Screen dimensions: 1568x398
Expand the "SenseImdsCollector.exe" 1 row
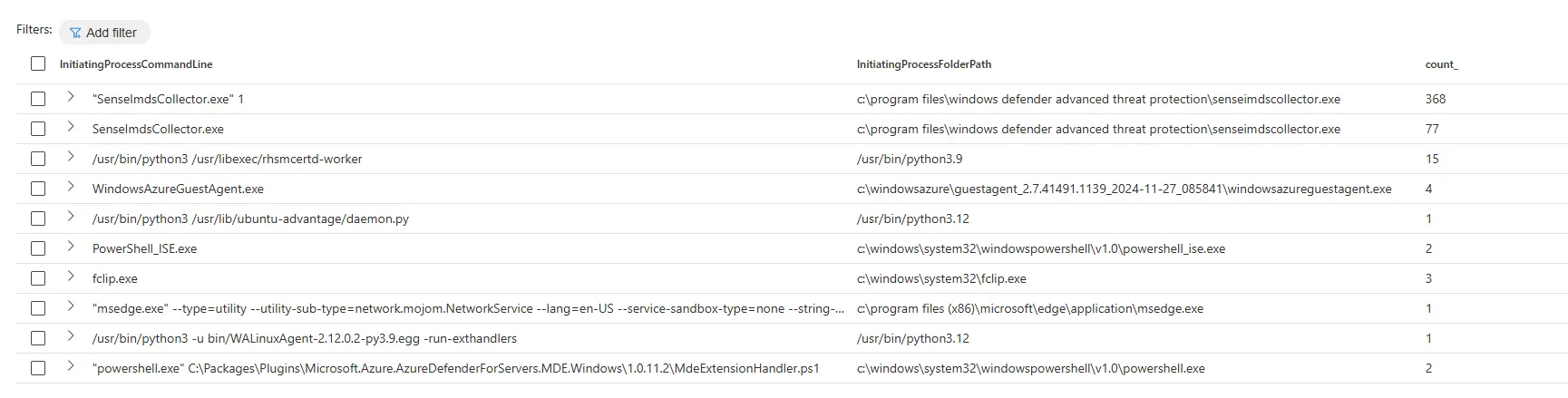coord(71,97)
